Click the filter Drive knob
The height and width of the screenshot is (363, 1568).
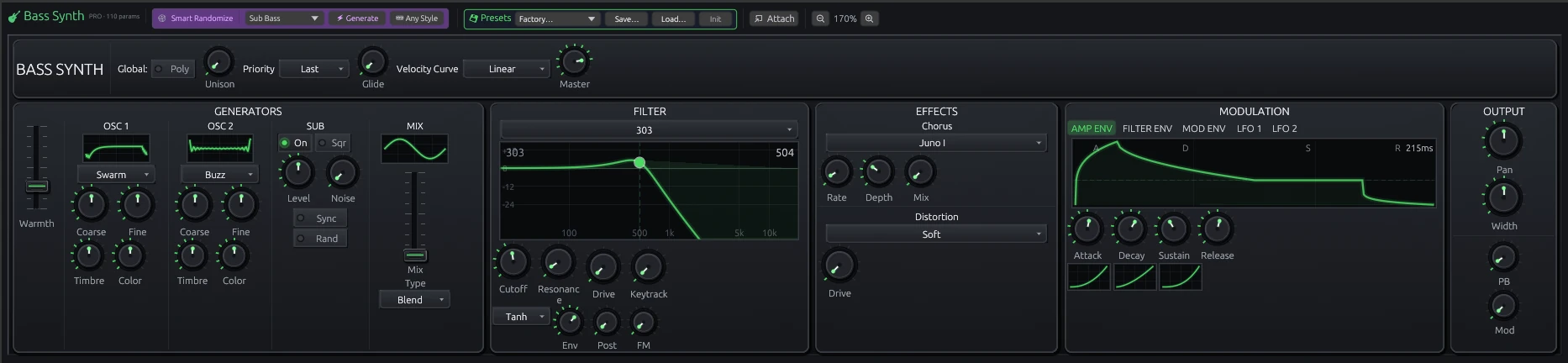pyautogui.click(x=602, y=268)
